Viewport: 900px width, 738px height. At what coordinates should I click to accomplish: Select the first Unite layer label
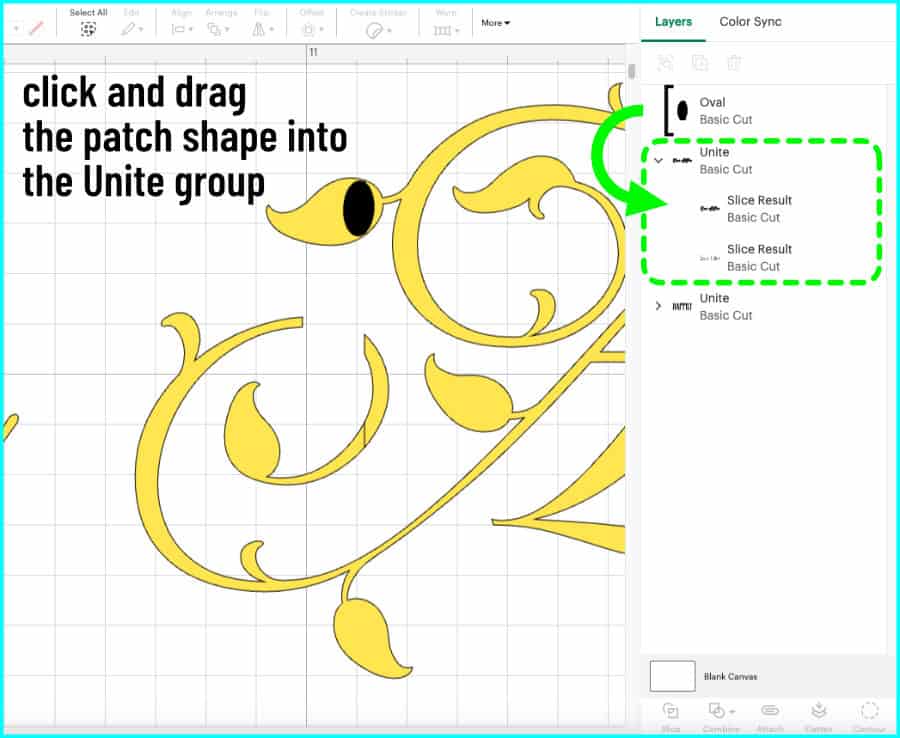point(714,152)
